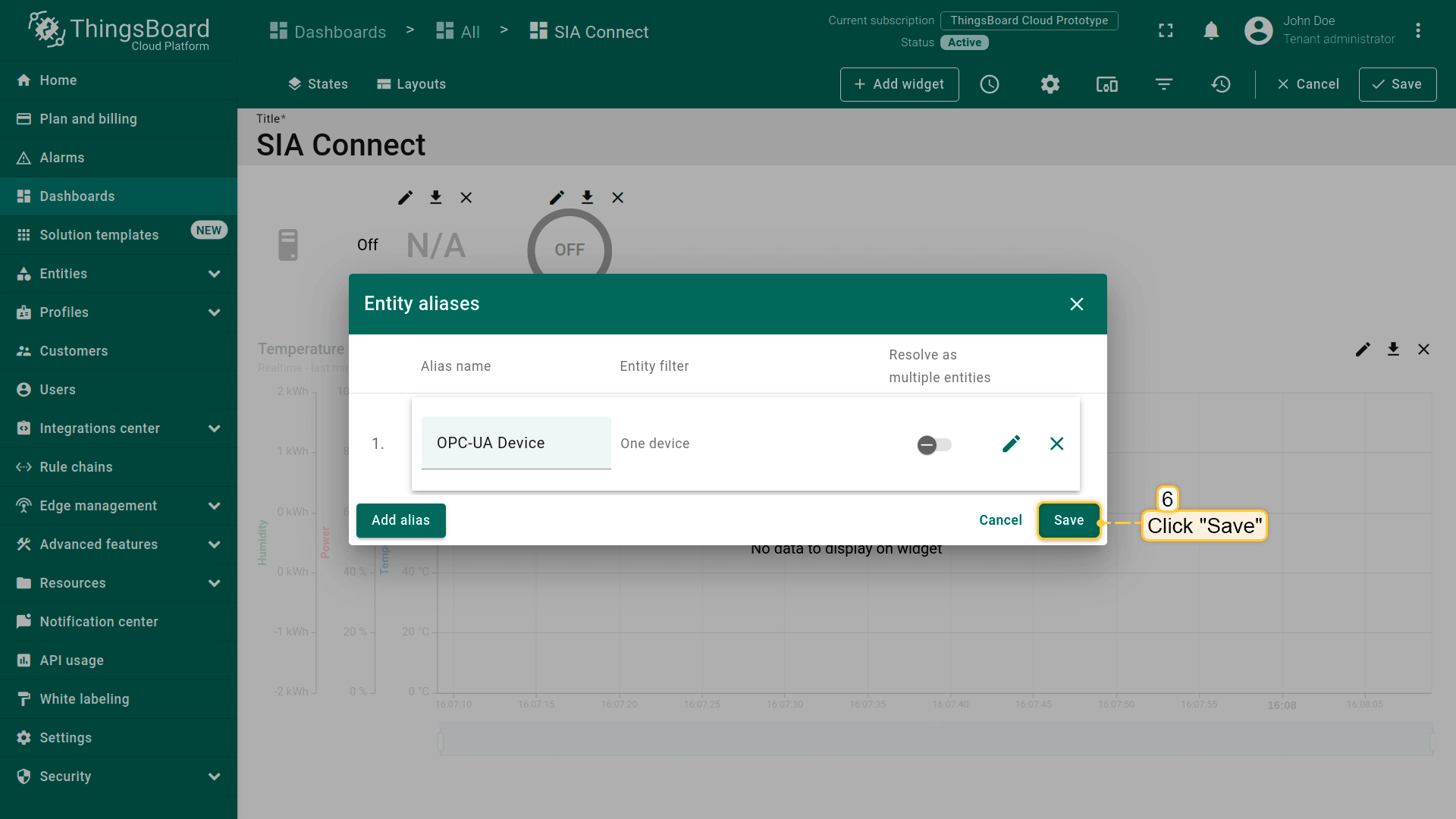Delete the OPC-UA Device alias row

pyautogui.click(x=1056, y=444)
